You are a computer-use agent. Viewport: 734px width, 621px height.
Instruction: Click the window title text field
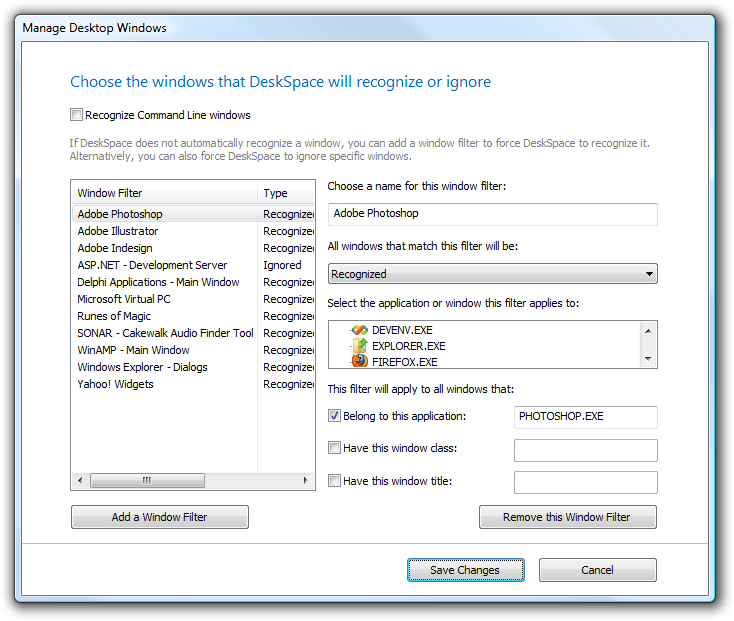coord(586,482)
